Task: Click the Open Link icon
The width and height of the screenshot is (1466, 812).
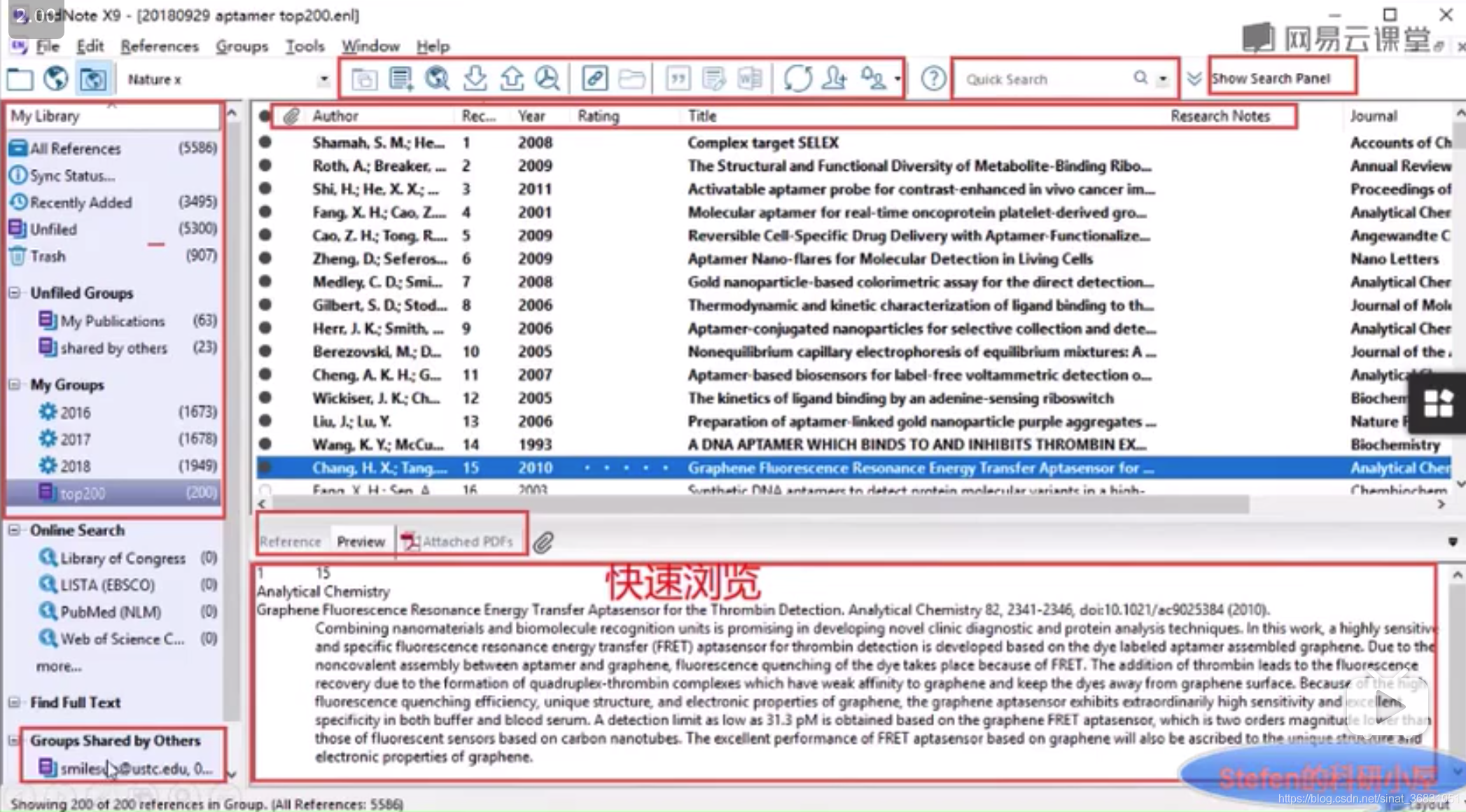Action: pos(594,78)
